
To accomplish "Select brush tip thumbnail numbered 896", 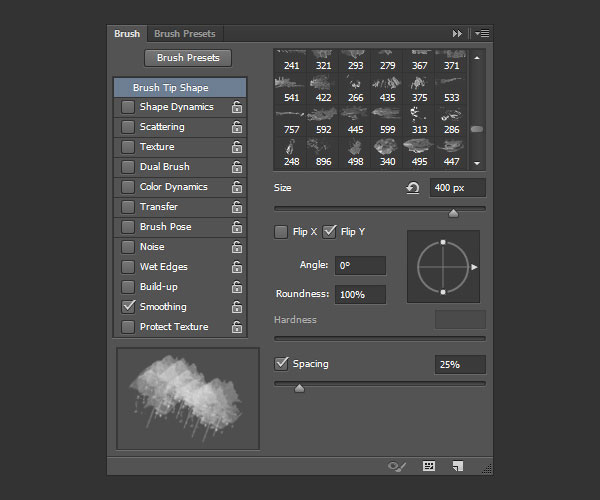I will point(323,154).
